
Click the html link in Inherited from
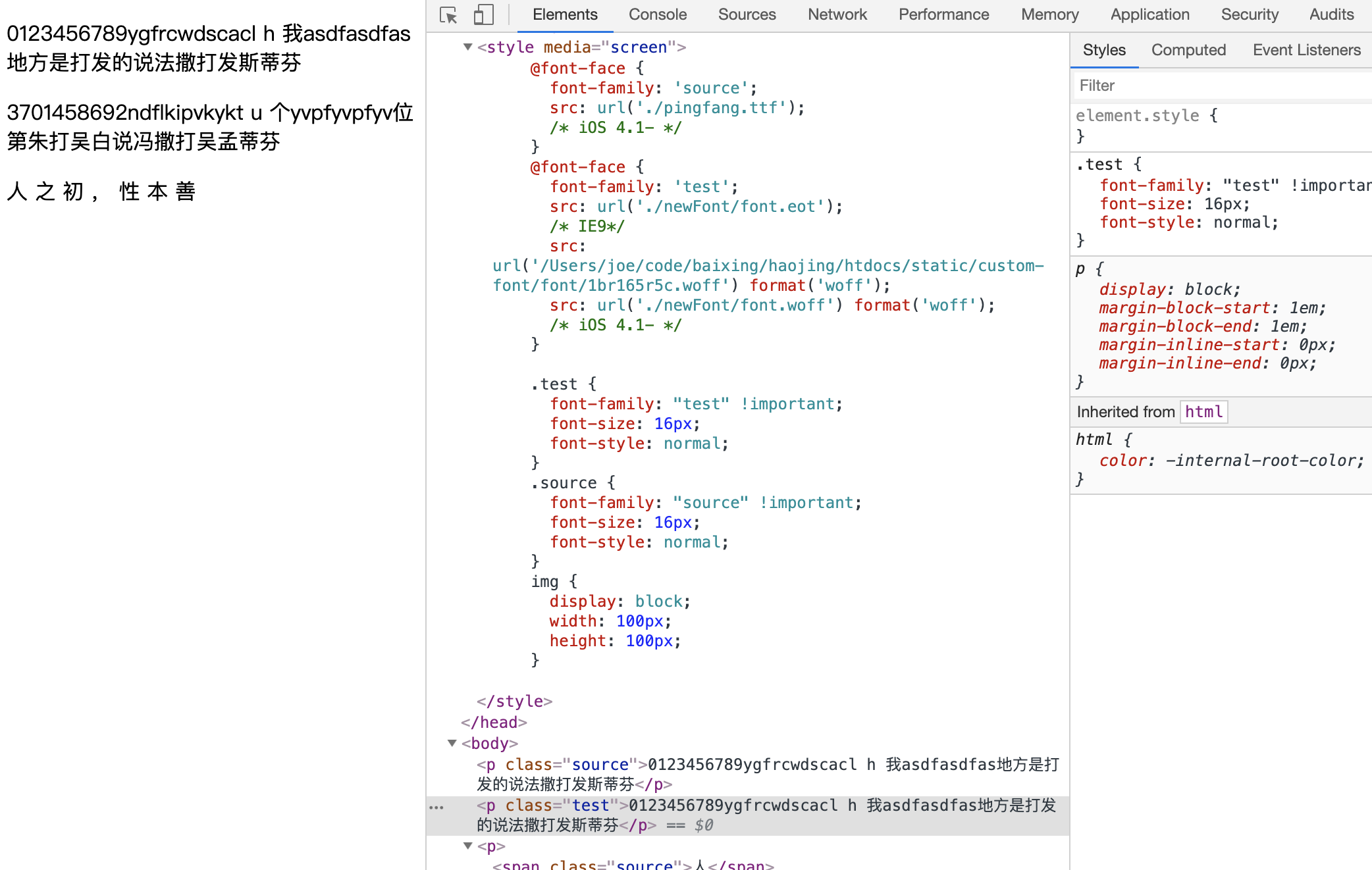tap(1203, 412)
